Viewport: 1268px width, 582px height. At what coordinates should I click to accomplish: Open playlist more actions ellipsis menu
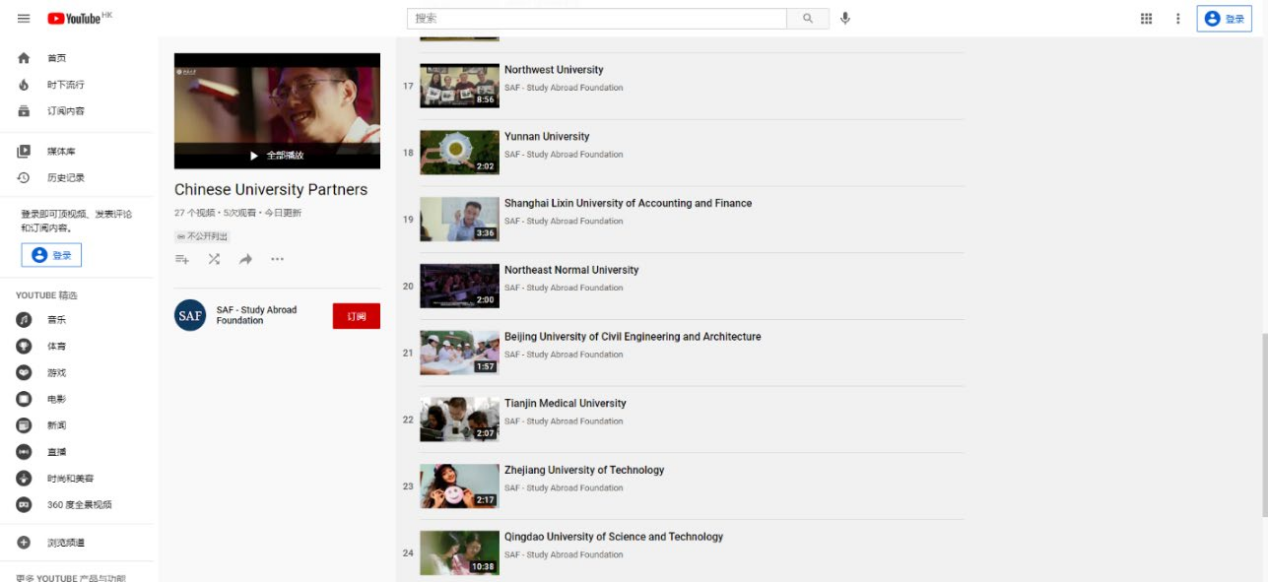(x=277, y=259)
